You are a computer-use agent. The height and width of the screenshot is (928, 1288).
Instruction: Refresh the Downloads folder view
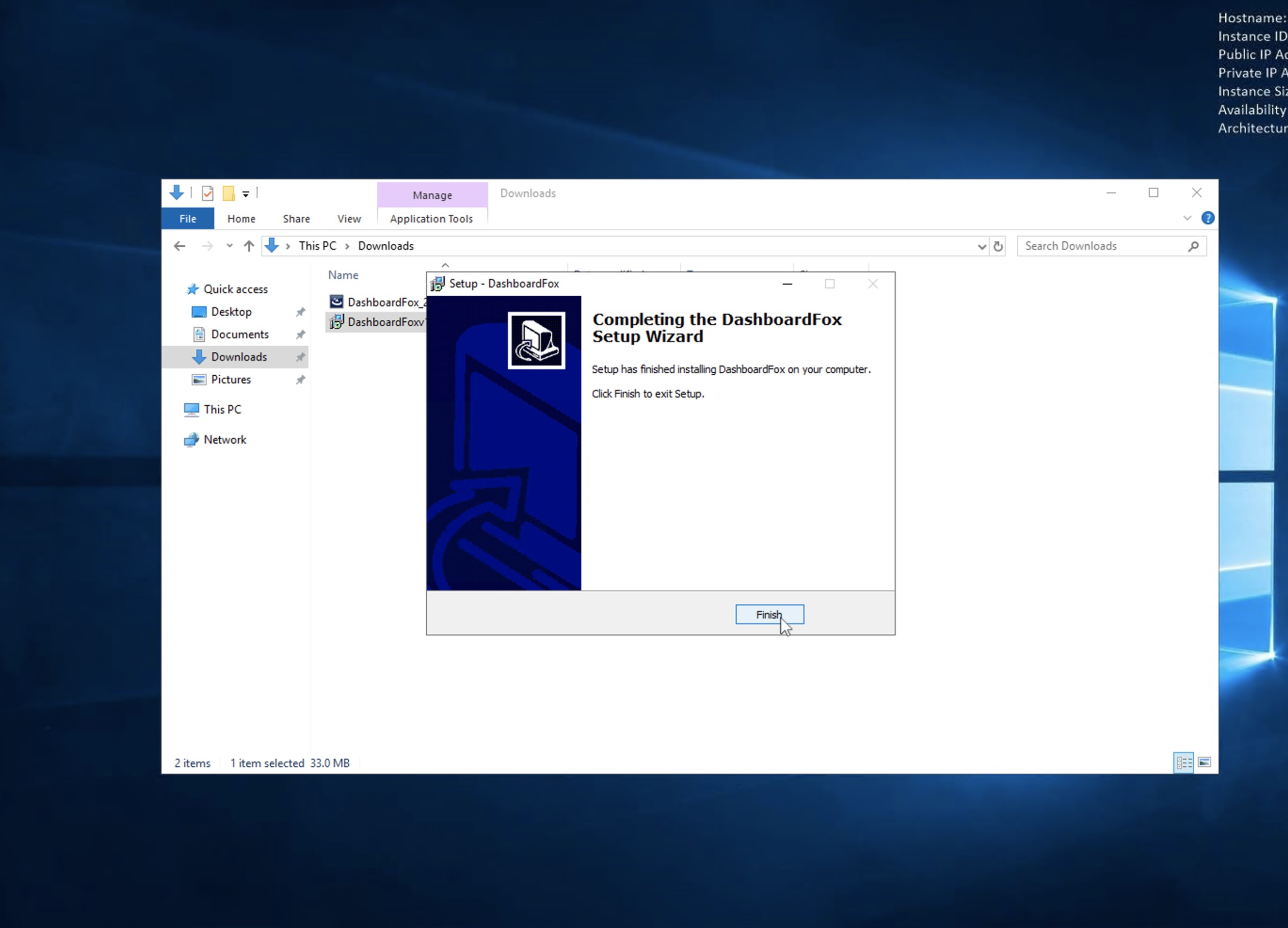pyautogui.click(x=998, y=246)
